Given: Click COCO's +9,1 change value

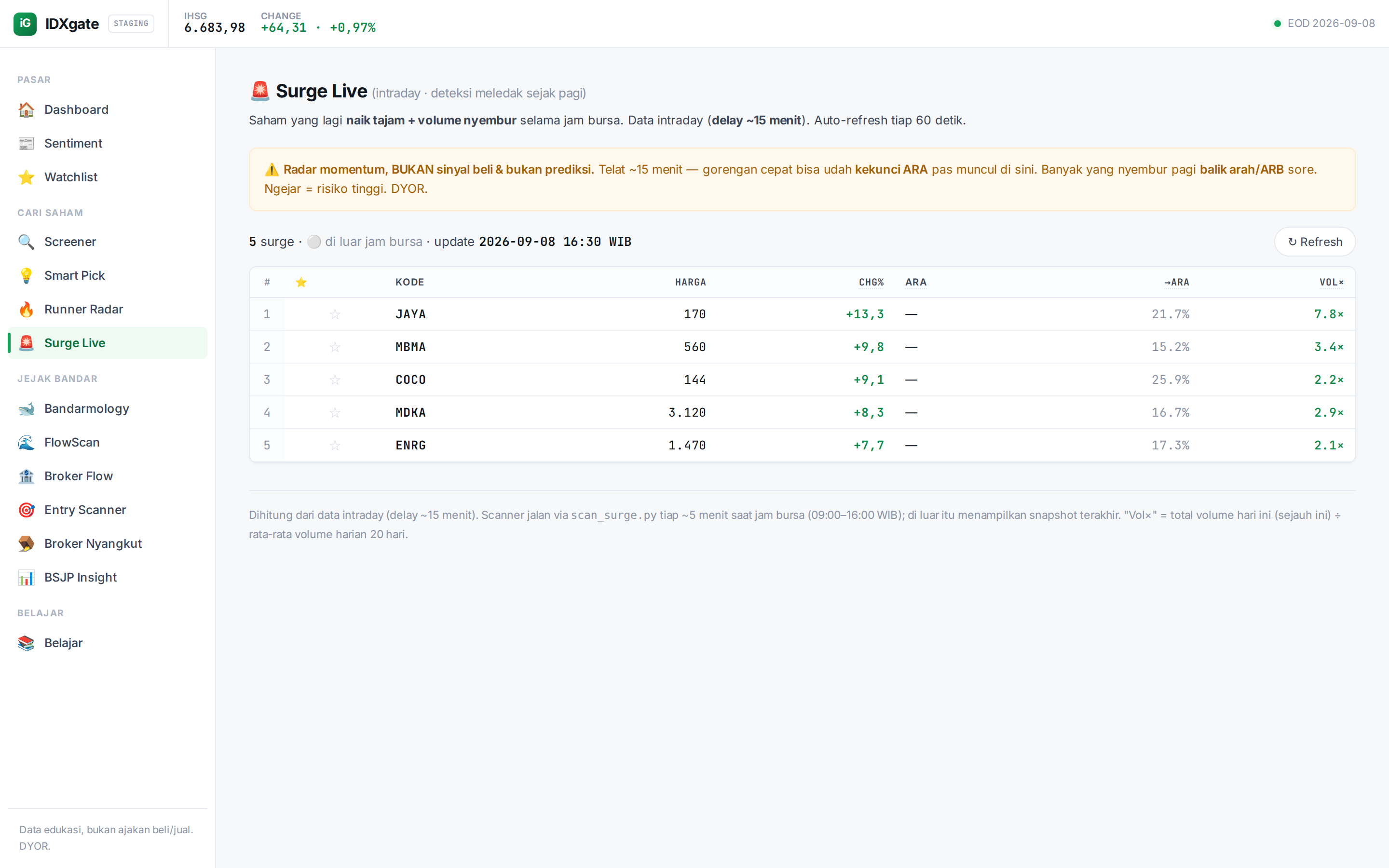Looking at the screenshot, I should click(x=869, y=380).
